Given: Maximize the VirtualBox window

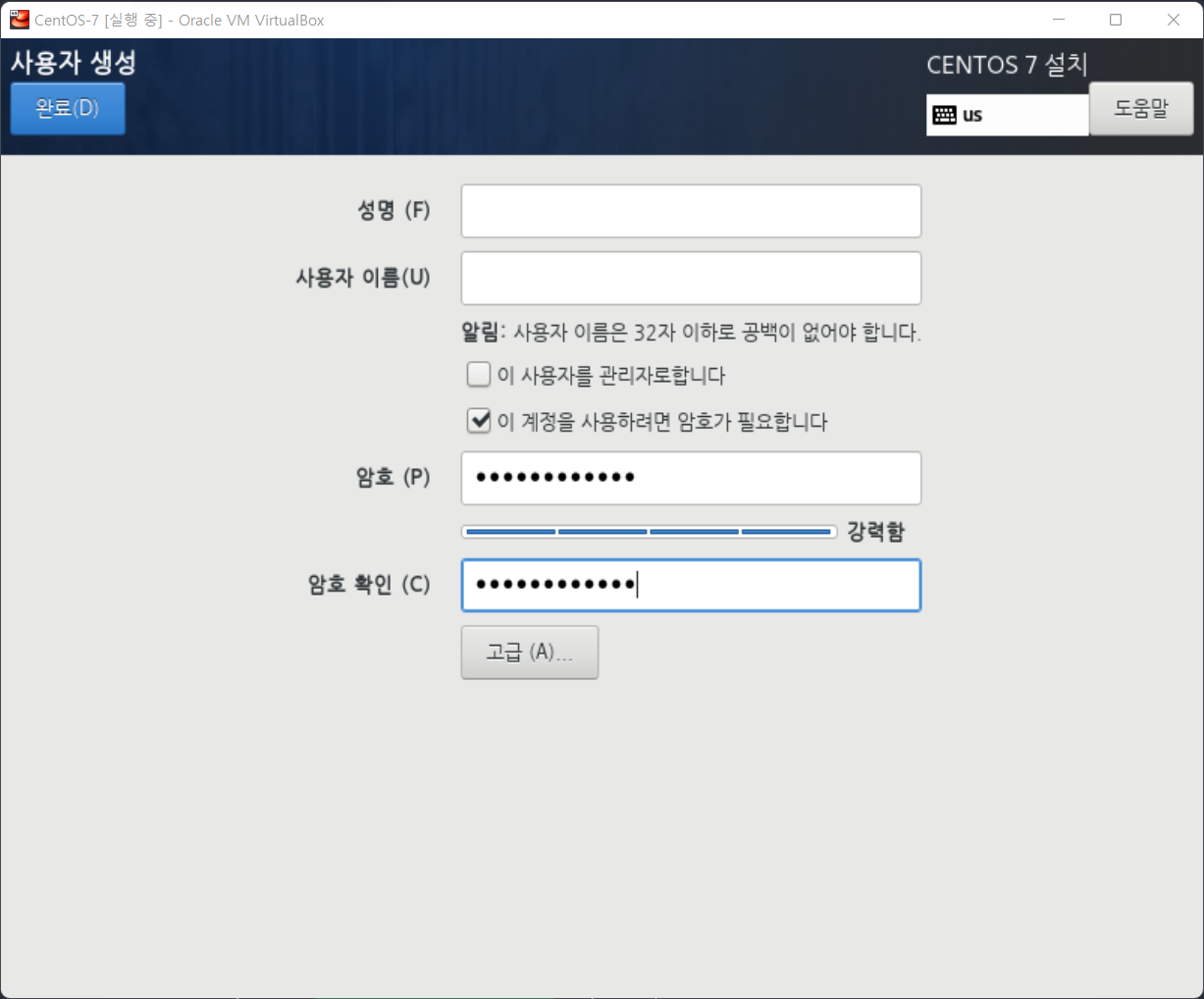Looking at the screenshot, I should coord(1116,20).
